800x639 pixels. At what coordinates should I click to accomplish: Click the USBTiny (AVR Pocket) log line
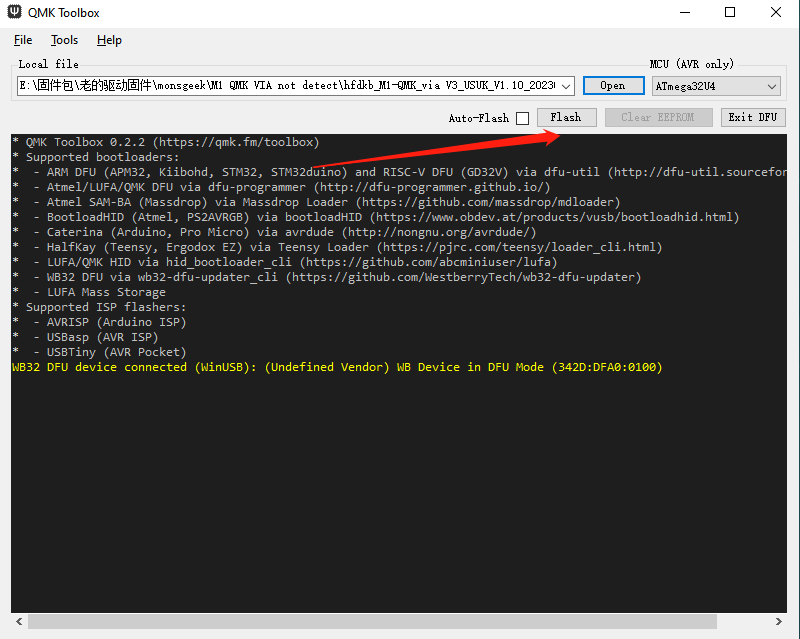point(99,352)
